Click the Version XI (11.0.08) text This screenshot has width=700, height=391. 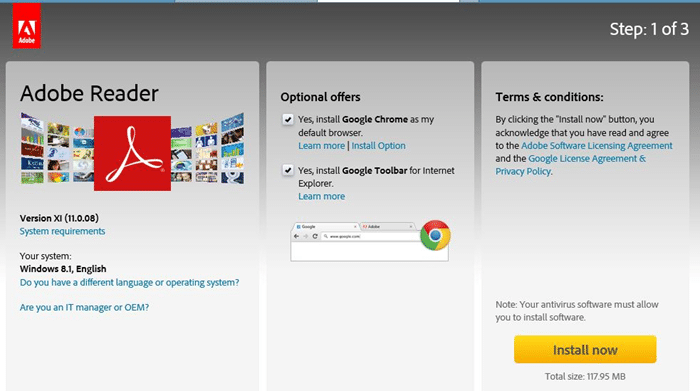pyautogui.click(x=59, y=218)
